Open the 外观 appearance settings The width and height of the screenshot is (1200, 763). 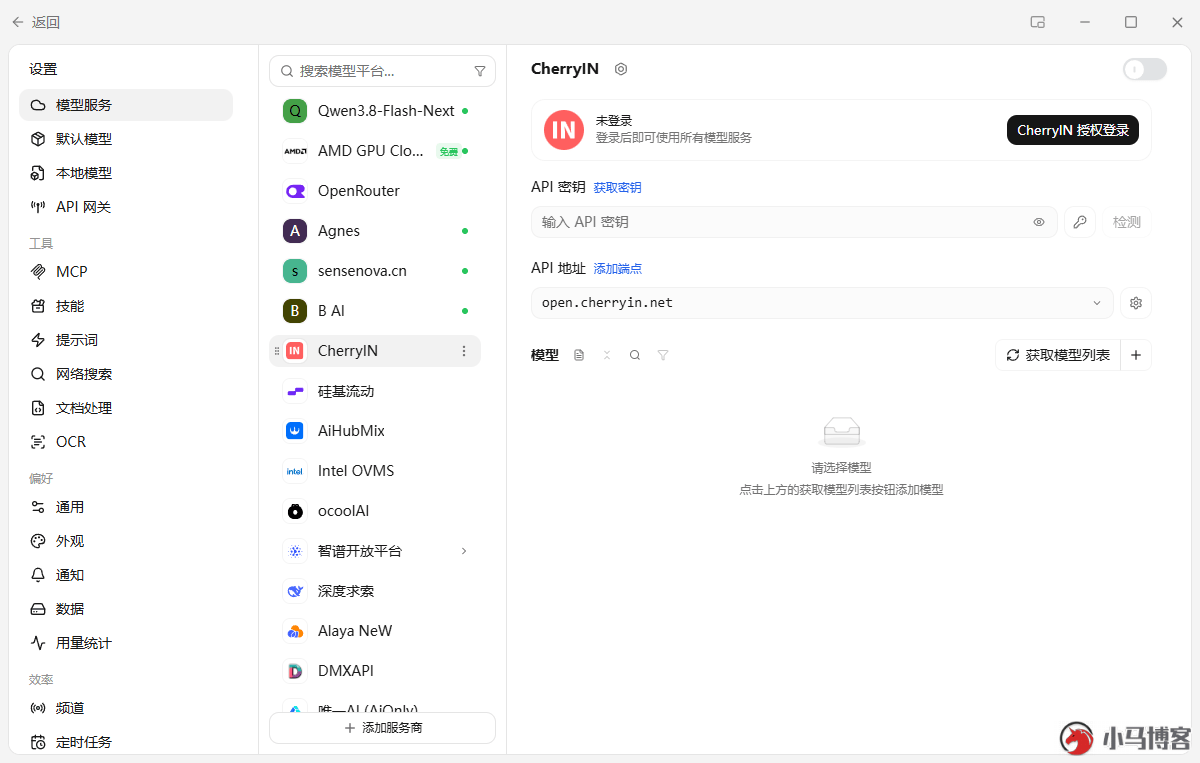click(x=126, y=541)
